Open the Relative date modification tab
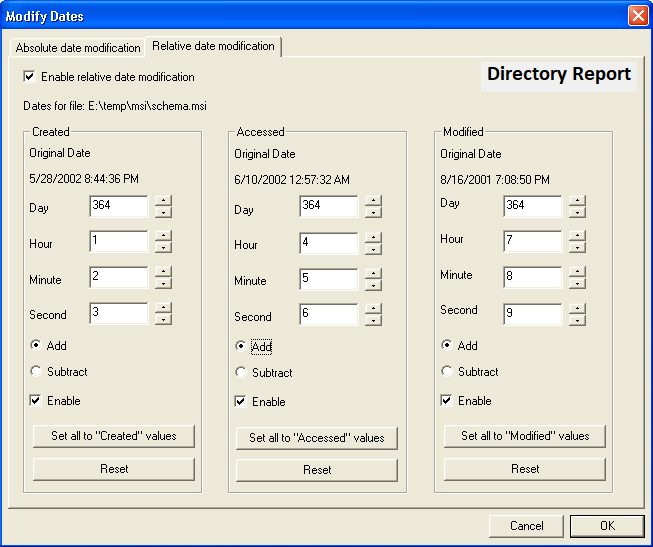Viewport: 653px width, 547px height. coord(213,47)
